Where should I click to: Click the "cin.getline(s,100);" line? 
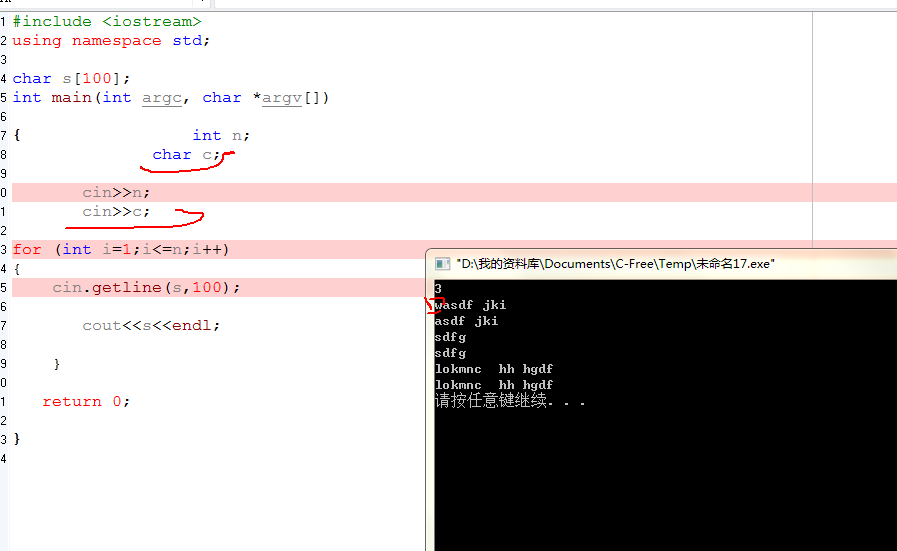[146, 287]
